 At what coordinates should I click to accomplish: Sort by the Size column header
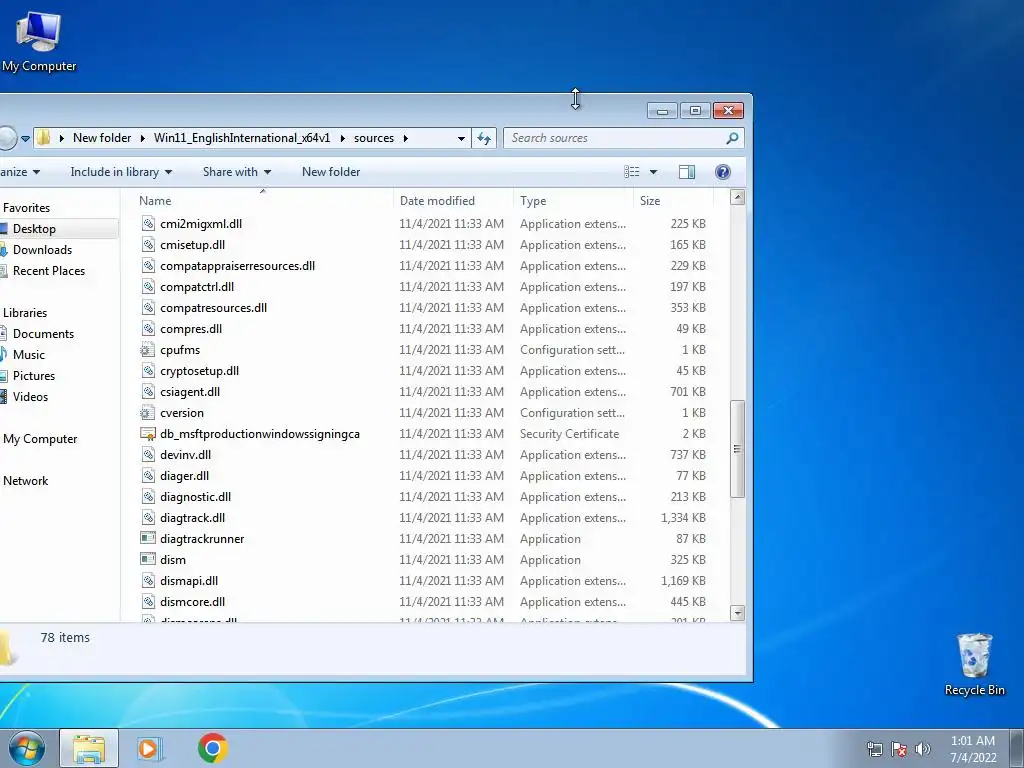point(673,200)
